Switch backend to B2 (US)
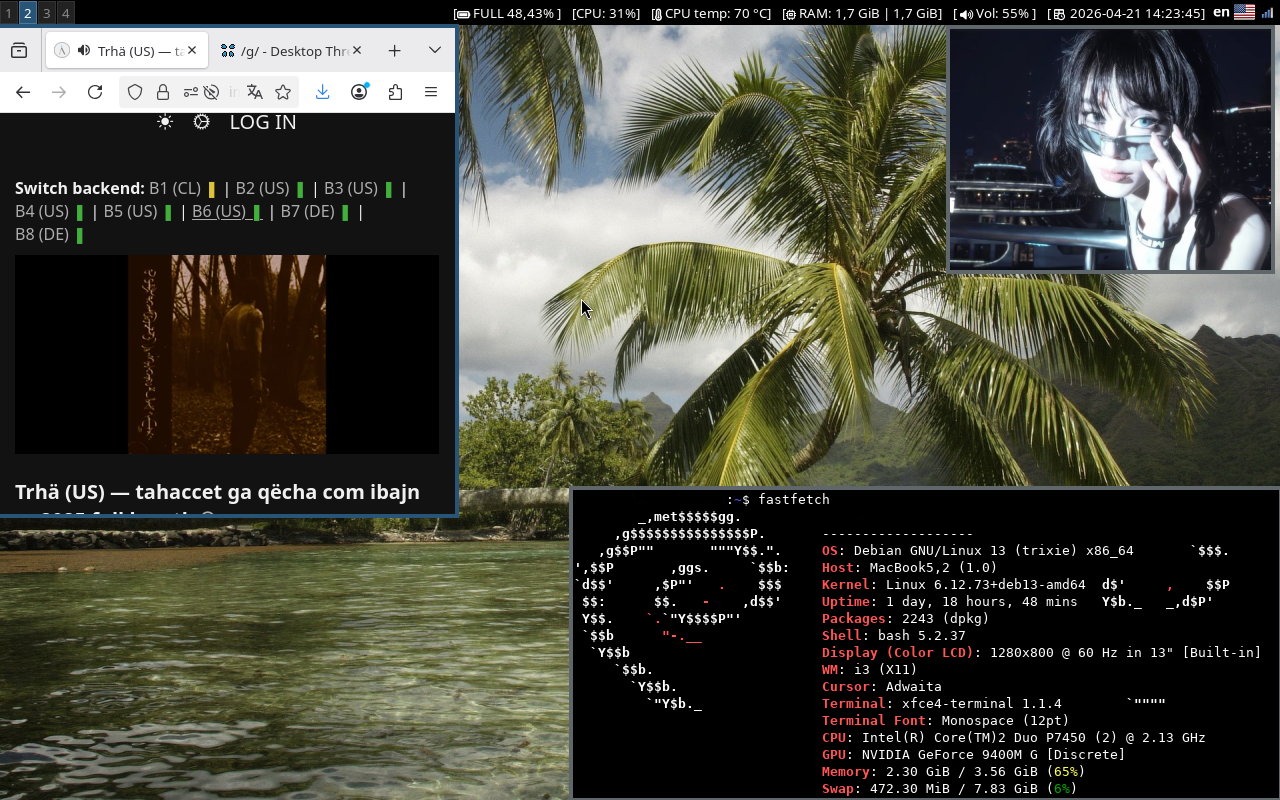Screen dimensions: 1280x800 pos(270,188)
